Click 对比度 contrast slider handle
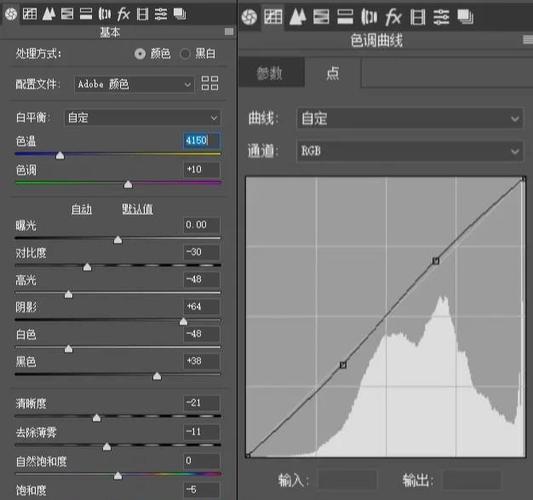 click(87, 267)
